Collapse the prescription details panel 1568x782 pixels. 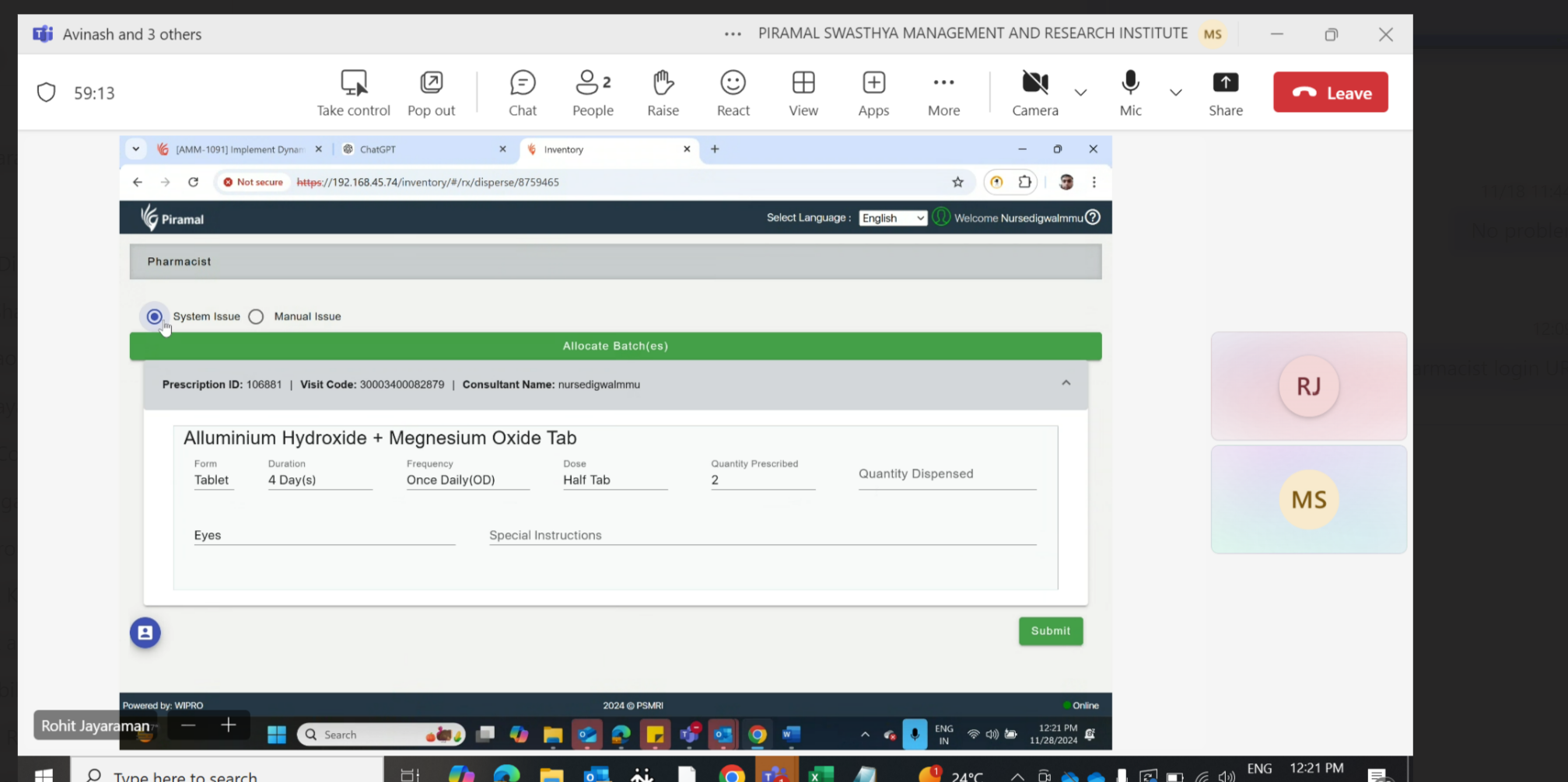coord(1066,383)
